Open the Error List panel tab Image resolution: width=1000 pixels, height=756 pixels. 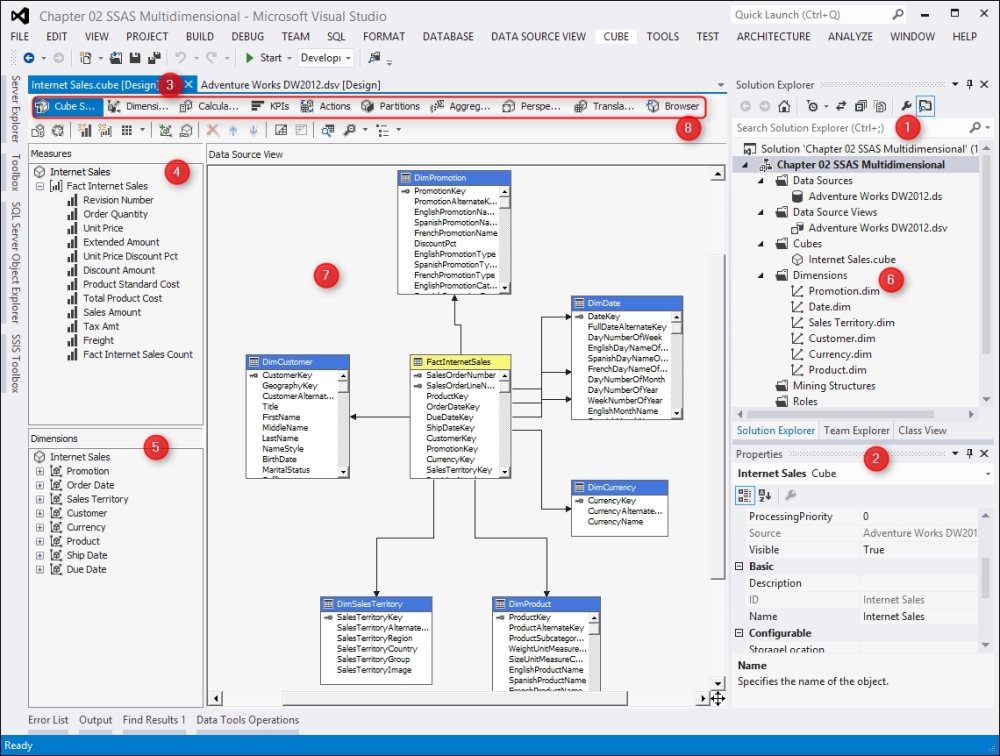pyautogui.click(x=48, y=720)
